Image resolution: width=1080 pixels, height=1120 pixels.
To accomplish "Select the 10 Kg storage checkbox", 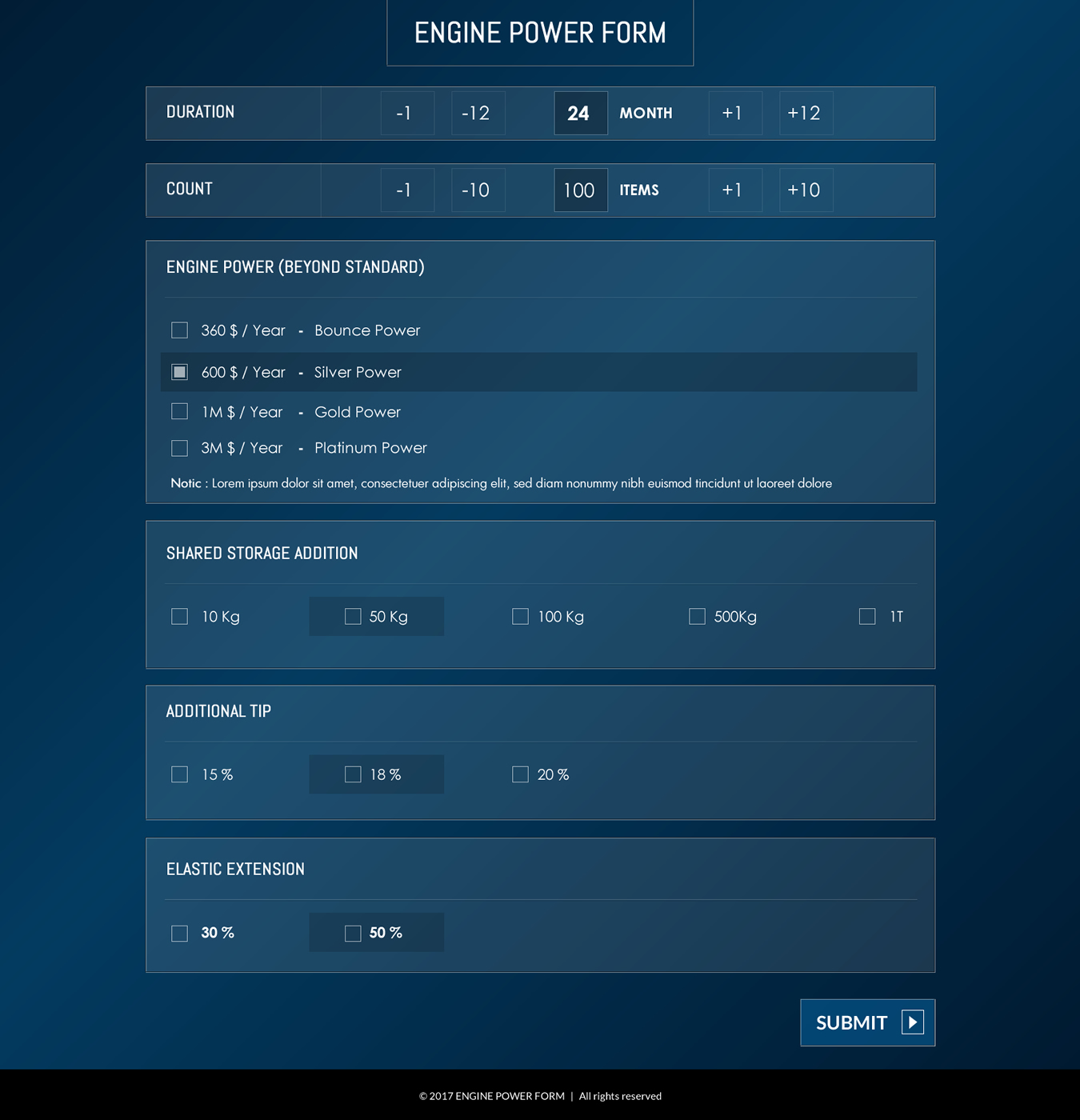I will pyautogui.click(x=180, y=616).
